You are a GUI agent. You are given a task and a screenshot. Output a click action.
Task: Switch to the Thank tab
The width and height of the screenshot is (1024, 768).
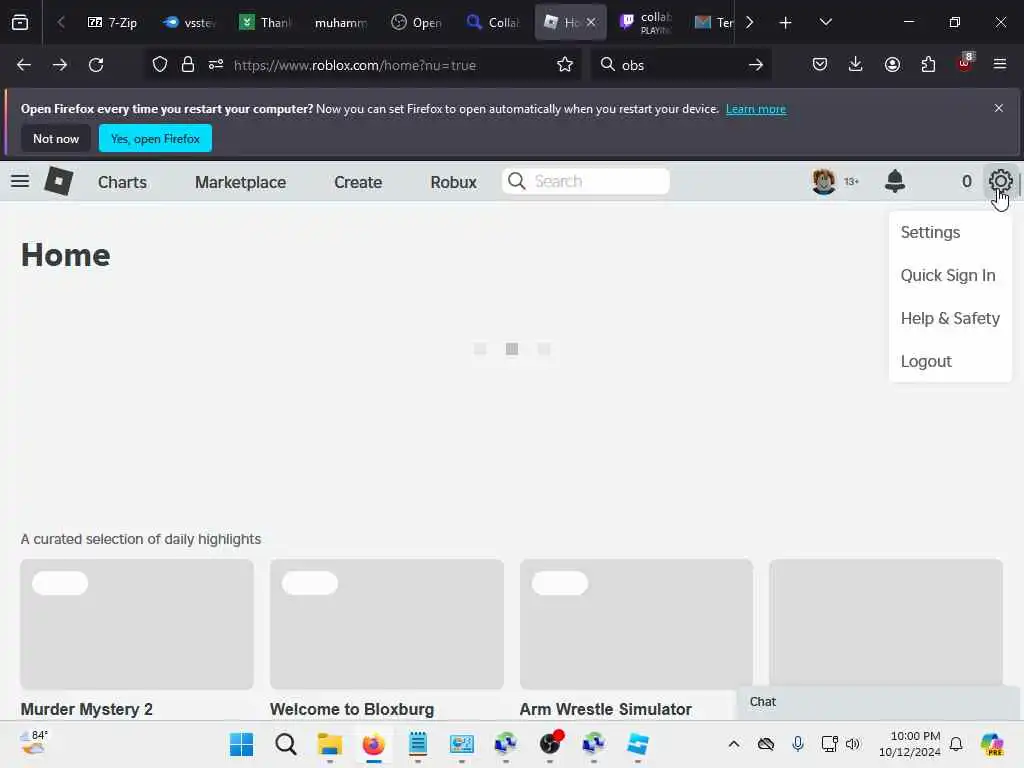[x=264, y=23]
